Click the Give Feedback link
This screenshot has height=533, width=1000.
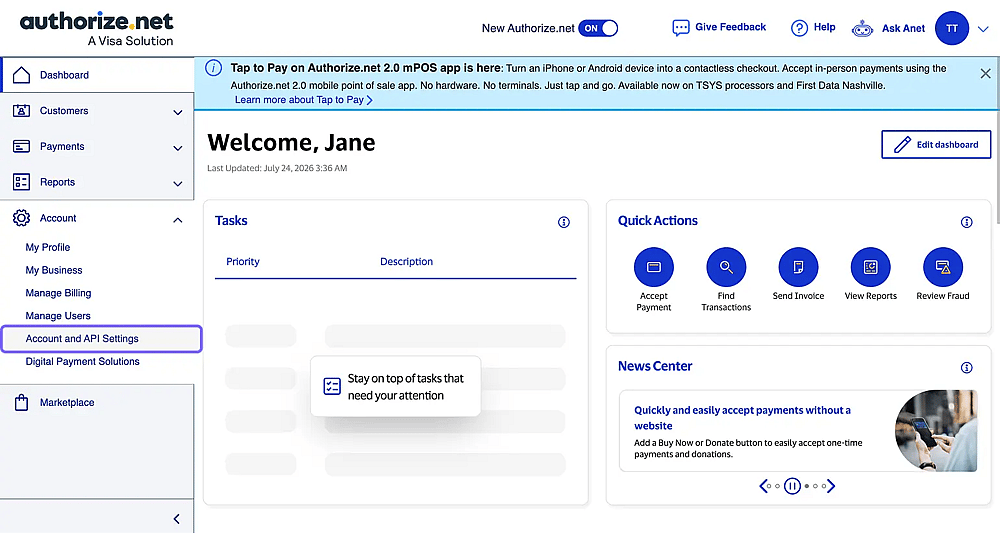coord(730,27)
